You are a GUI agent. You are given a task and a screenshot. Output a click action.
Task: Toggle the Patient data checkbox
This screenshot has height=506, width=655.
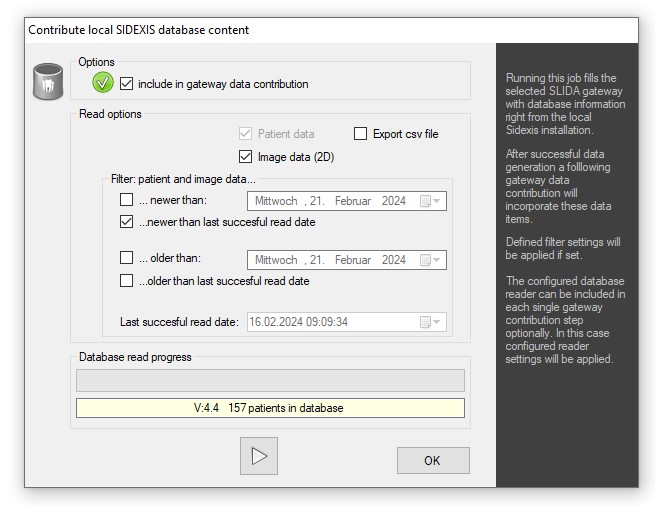click(x=246, y=134)
